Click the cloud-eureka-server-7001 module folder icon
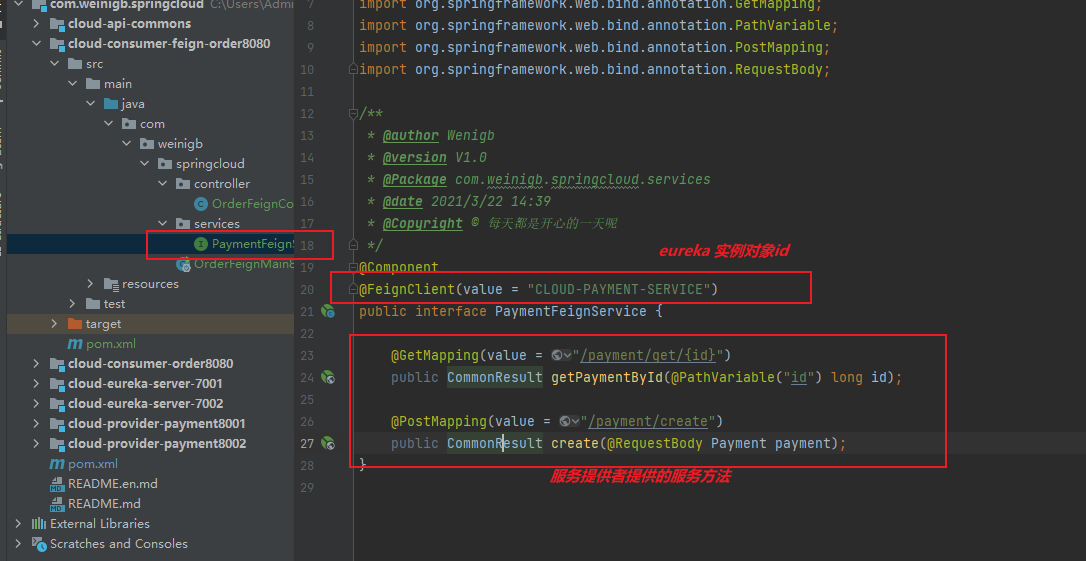1086x561 pixels. tap(57, 384)
